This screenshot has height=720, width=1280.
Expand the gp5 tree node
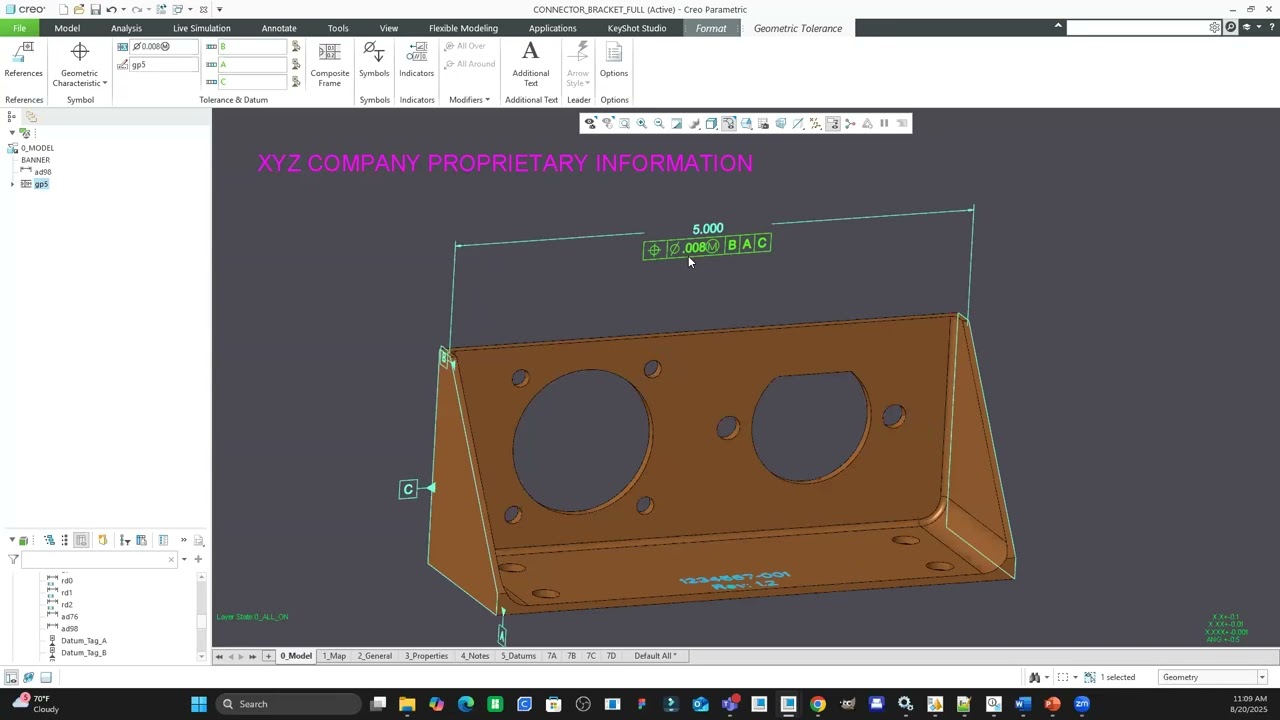click(12, 184)
